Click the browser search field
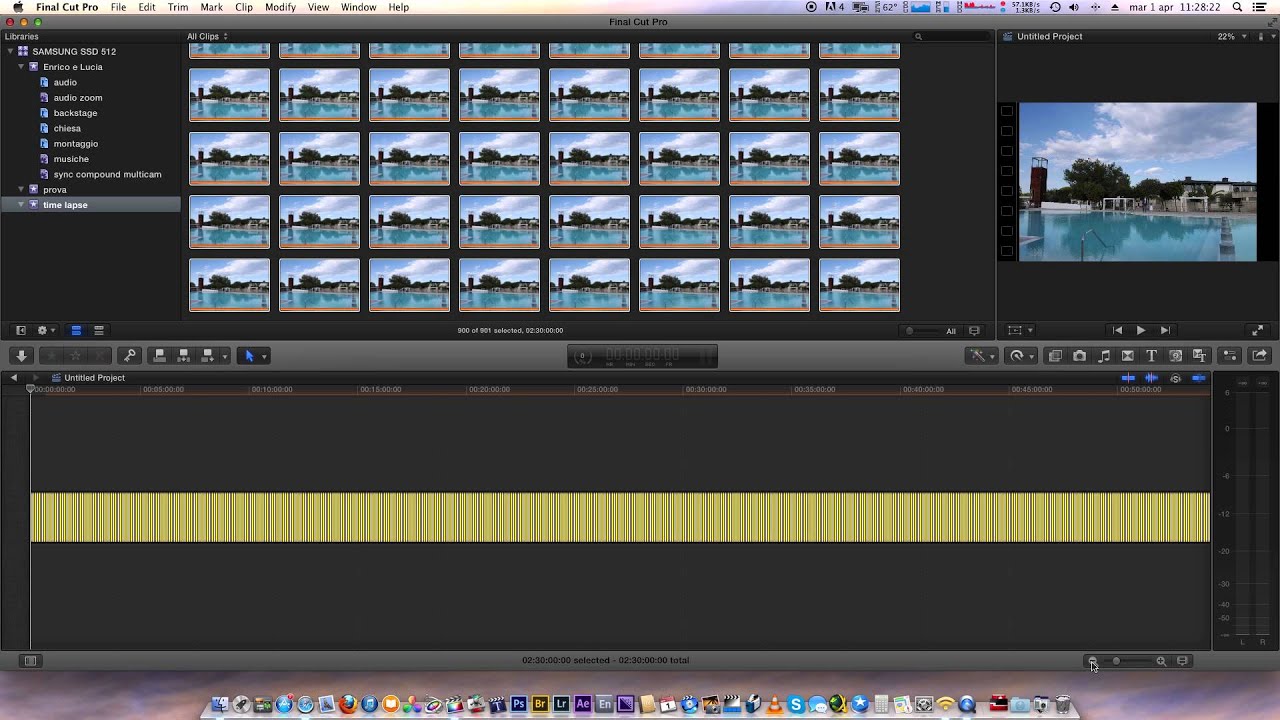 (950, 36)
